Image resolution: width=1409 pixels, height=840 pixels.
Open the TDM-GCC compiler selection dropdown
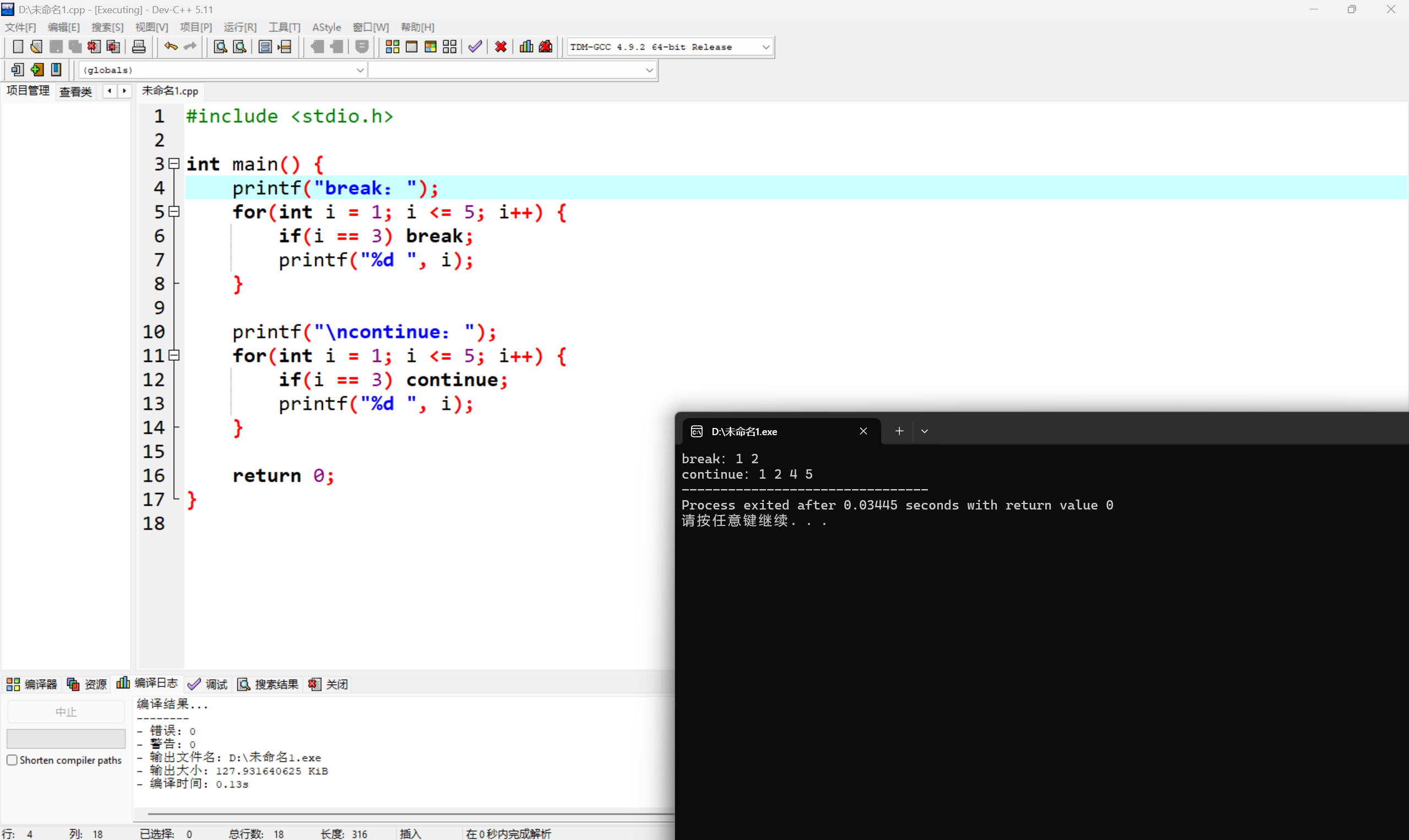(x=765, y=47)
